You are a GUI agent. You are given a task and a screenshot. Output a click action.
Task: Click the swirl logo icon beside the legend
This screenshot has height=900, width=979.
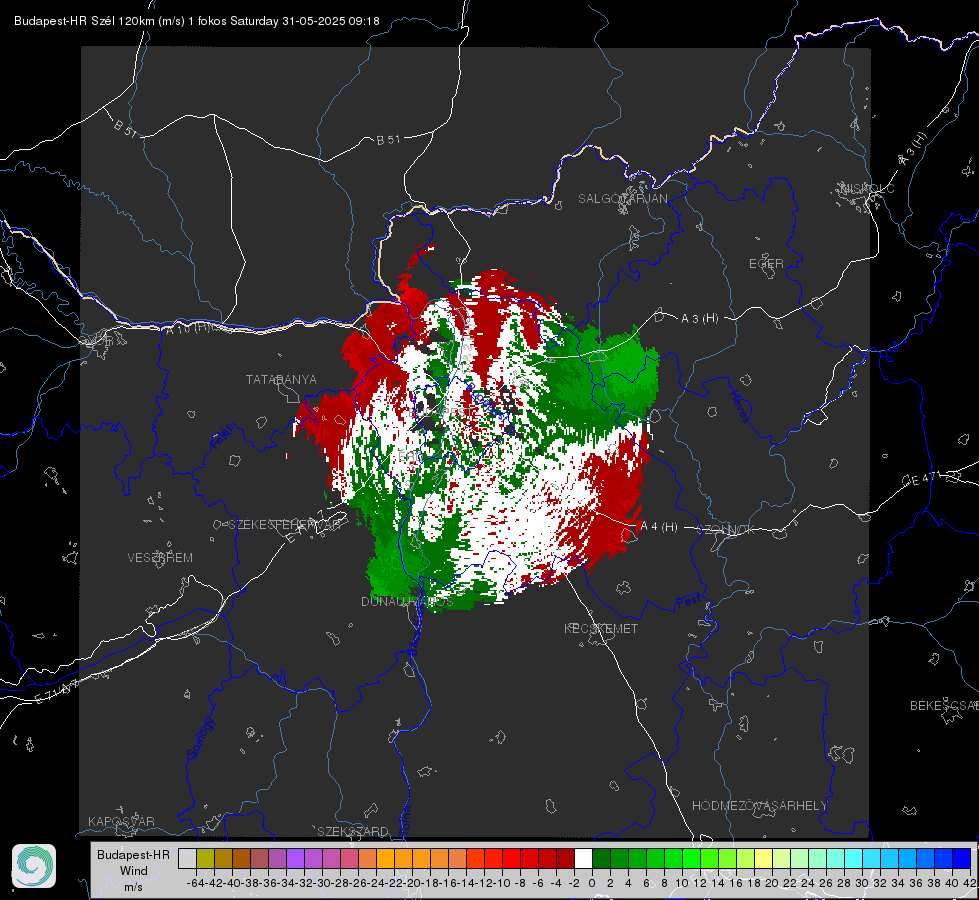point(34,866)
